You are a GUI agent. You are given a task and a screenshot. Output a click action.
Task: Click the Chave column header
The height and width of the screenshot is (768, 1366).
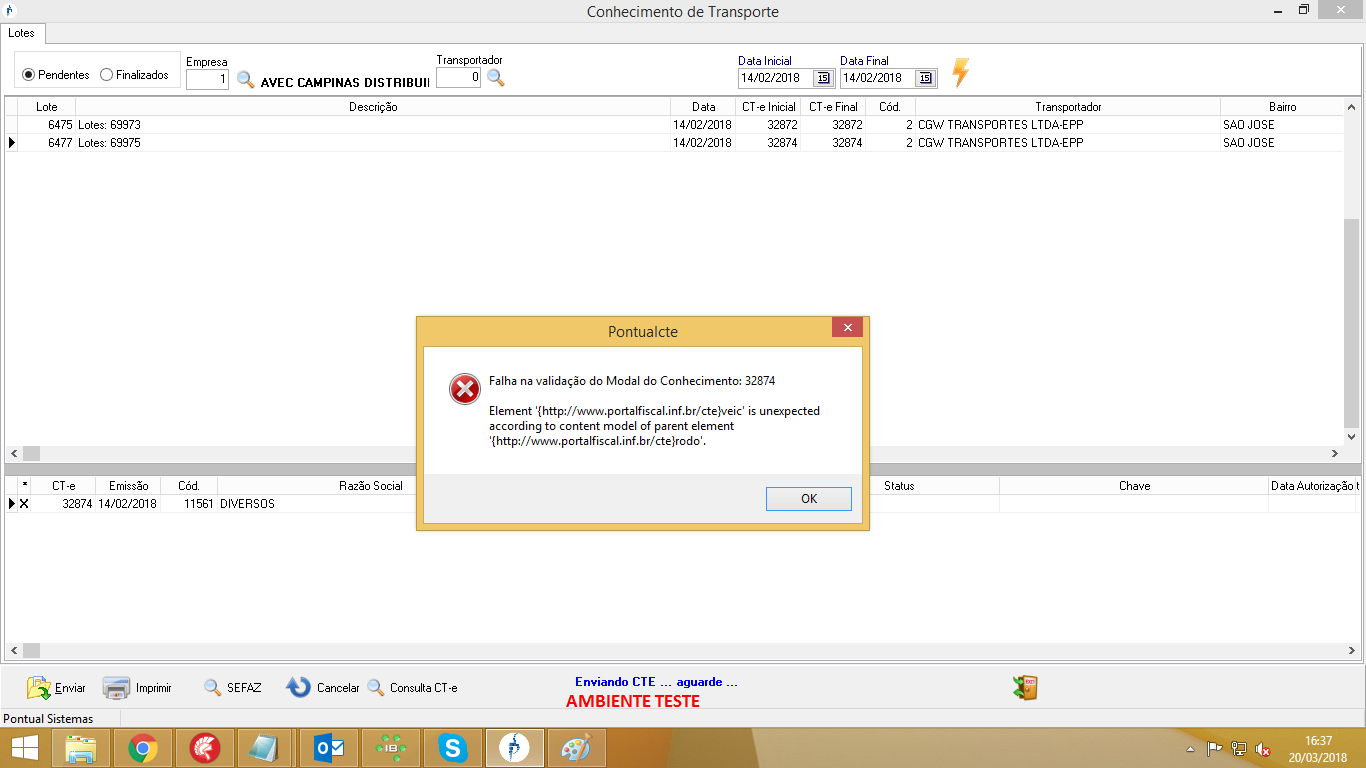pos(1134,486)
